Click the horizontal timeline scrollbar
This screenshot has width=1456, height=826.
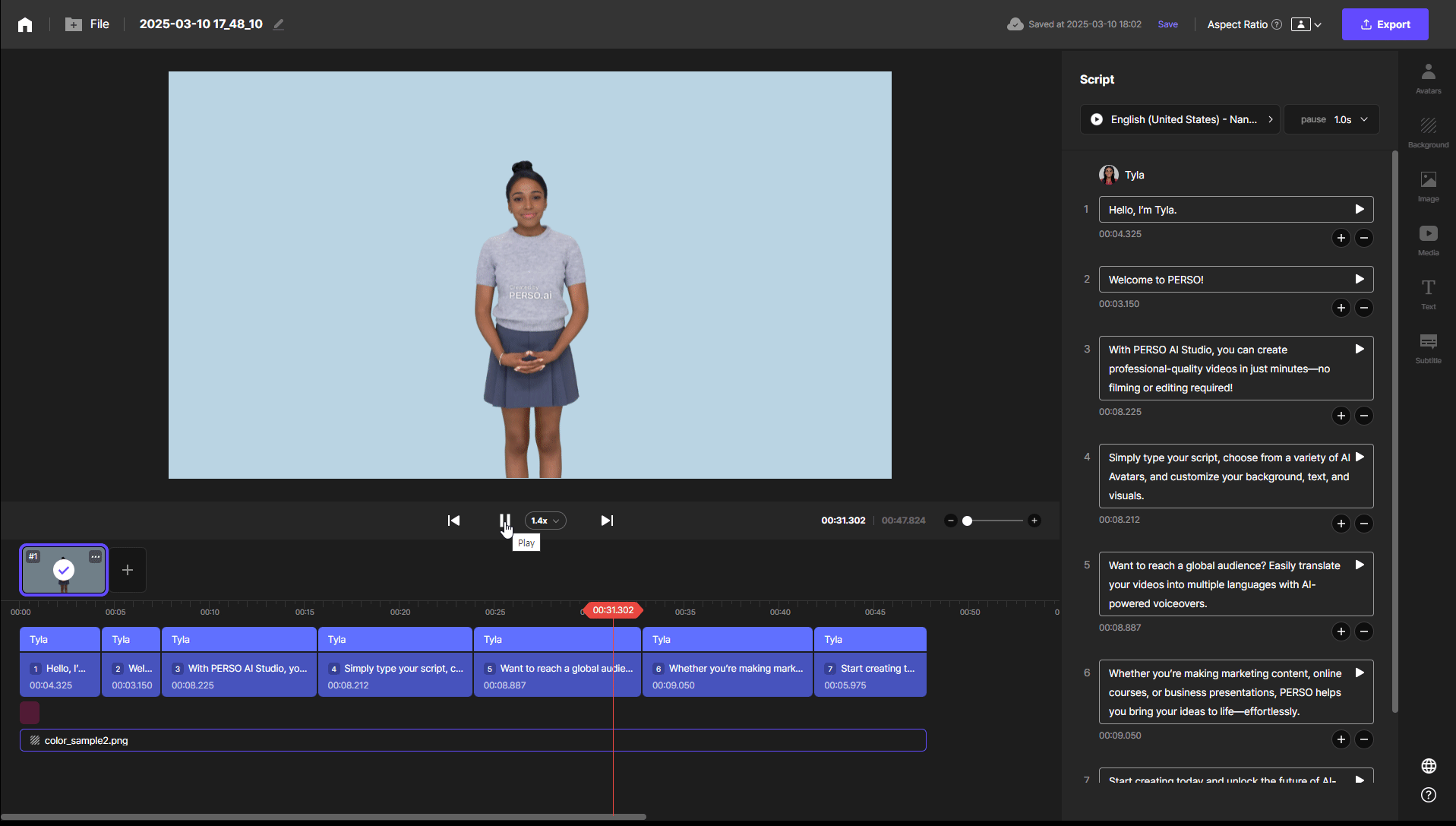click(x=324, y=817)
